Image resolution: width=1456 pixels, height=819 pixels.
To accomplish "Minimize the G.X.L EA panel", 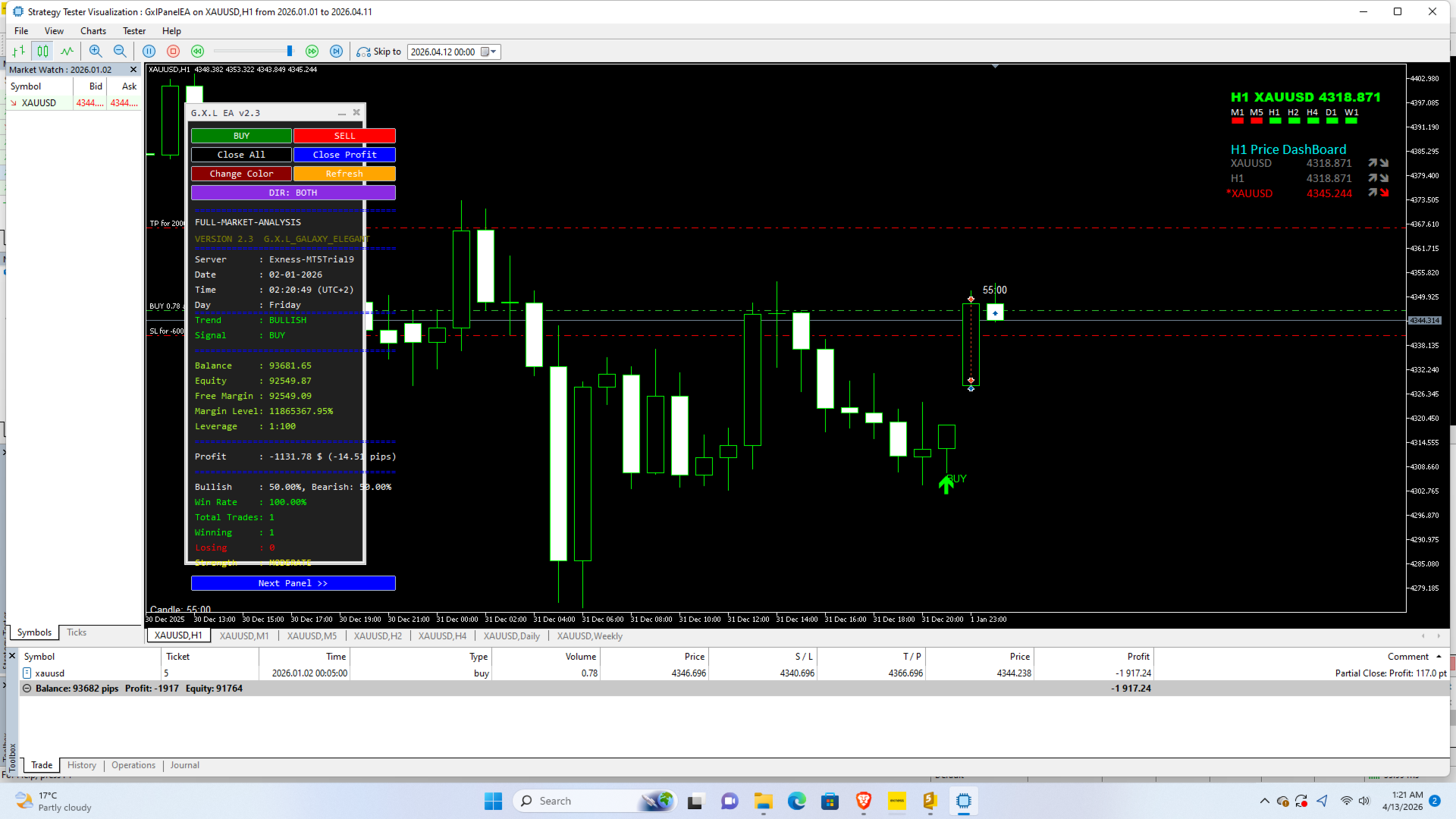I will click(341, 113).
